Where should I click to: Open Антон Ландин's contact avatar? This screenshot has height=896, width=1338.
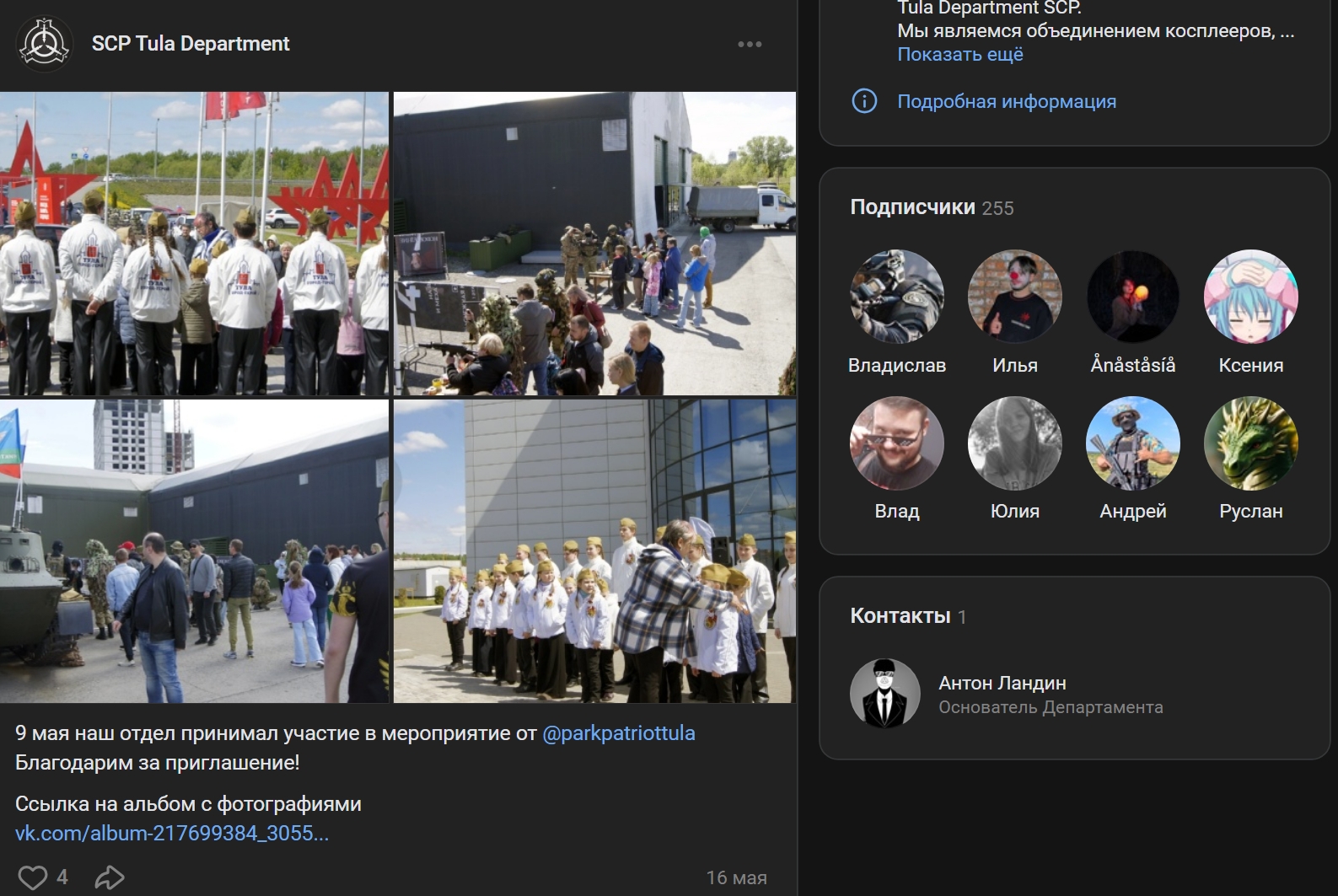click(x=885, y=694)
